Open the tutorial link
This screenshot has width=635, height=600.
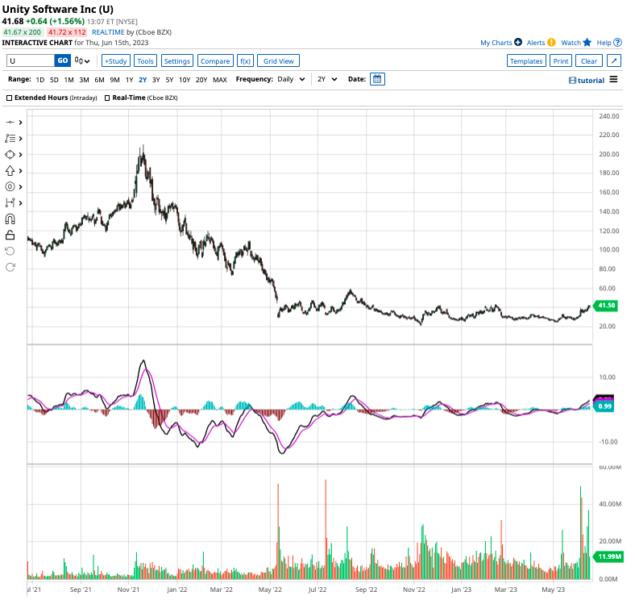[x=587, y=80]
